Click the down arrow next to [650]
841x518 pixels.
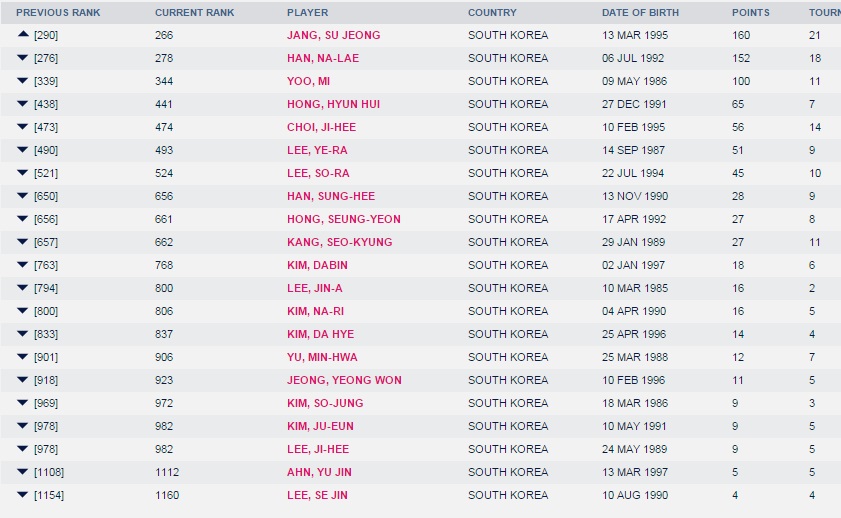point(23,196)
